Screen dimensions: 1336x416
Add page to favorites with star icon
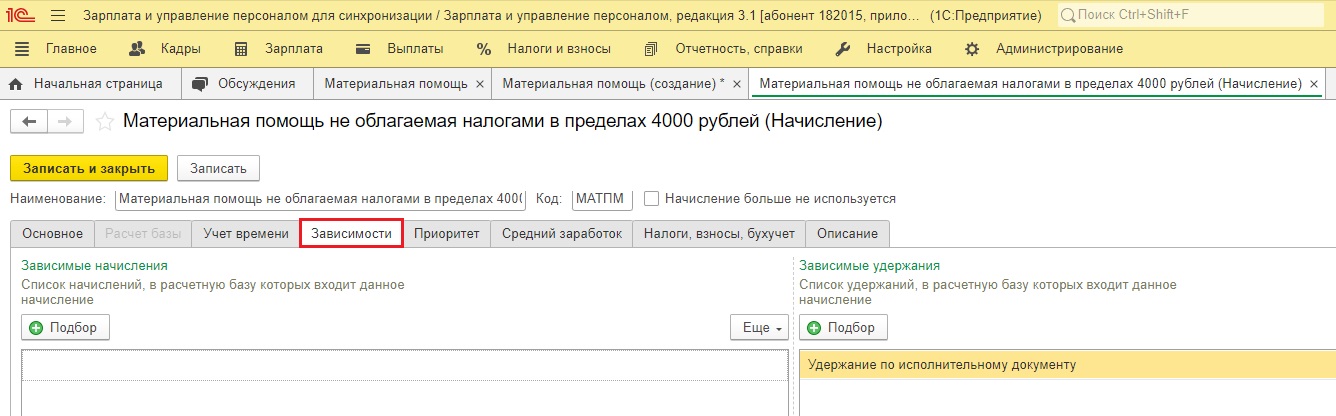coord(104,121)
